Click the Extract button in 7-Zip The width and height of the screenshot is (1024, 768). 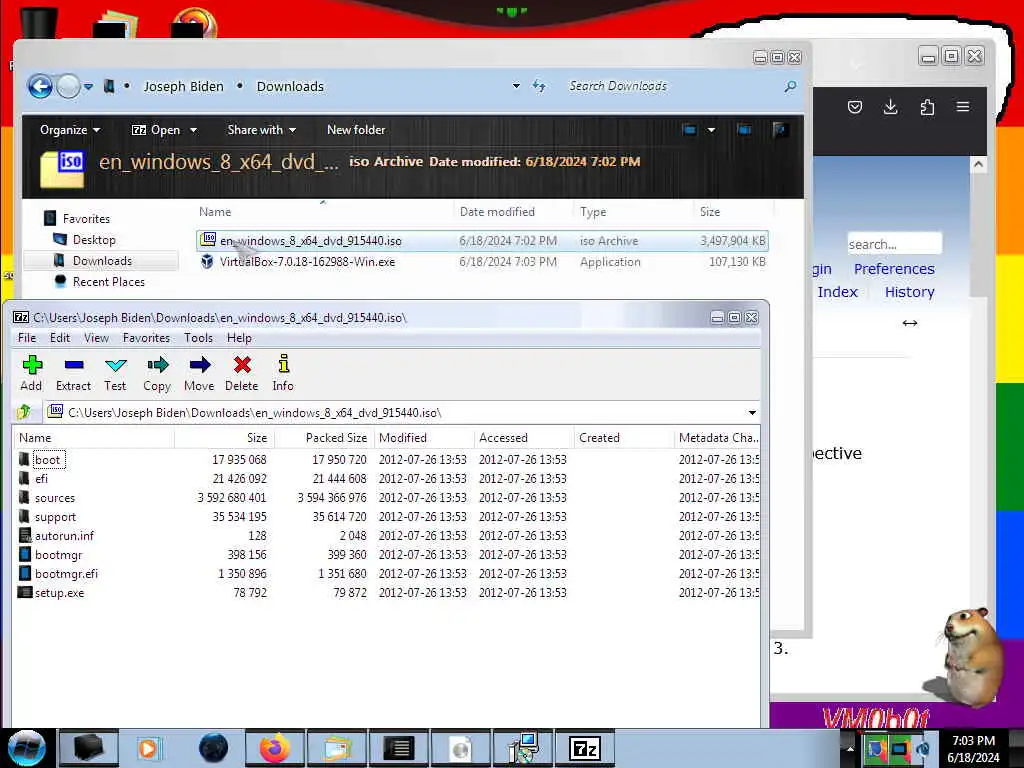[73, 373]
